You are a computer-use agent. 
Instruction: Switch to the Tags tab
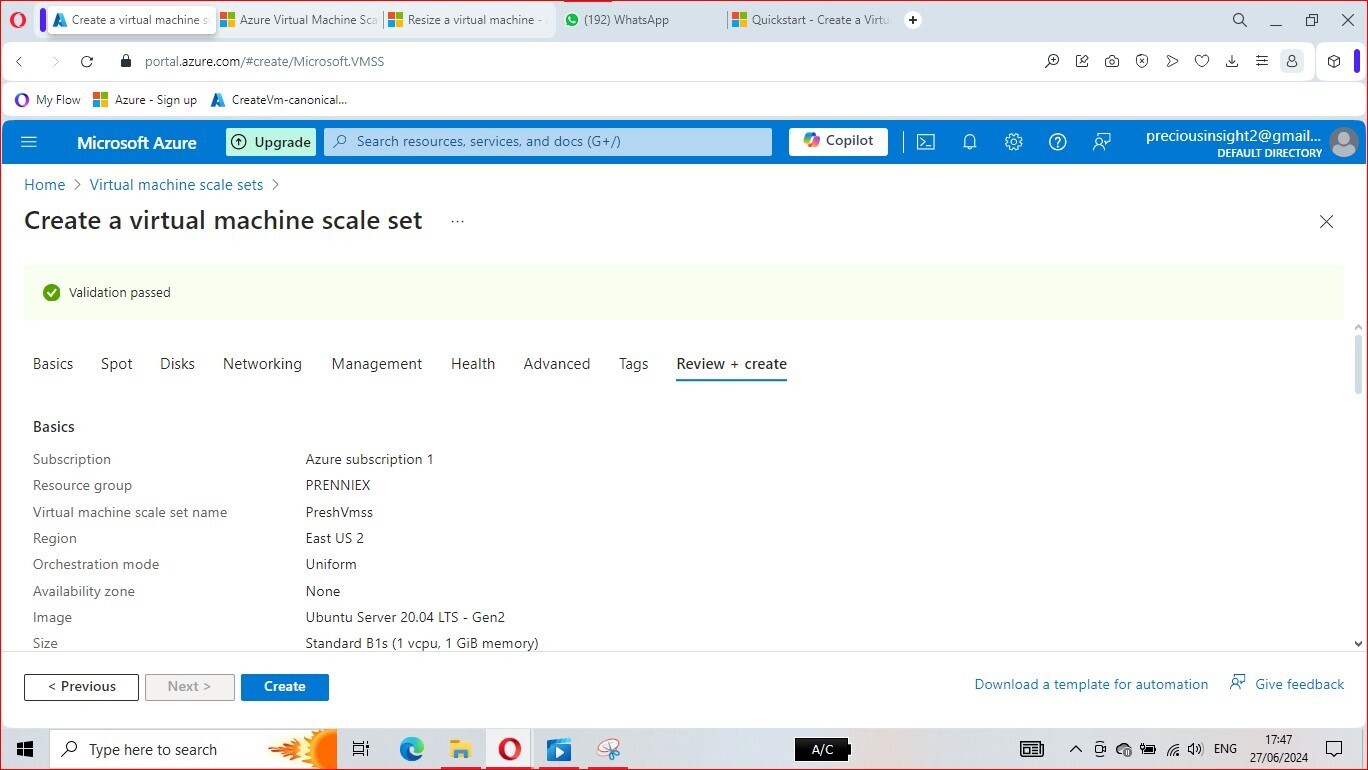633,364
